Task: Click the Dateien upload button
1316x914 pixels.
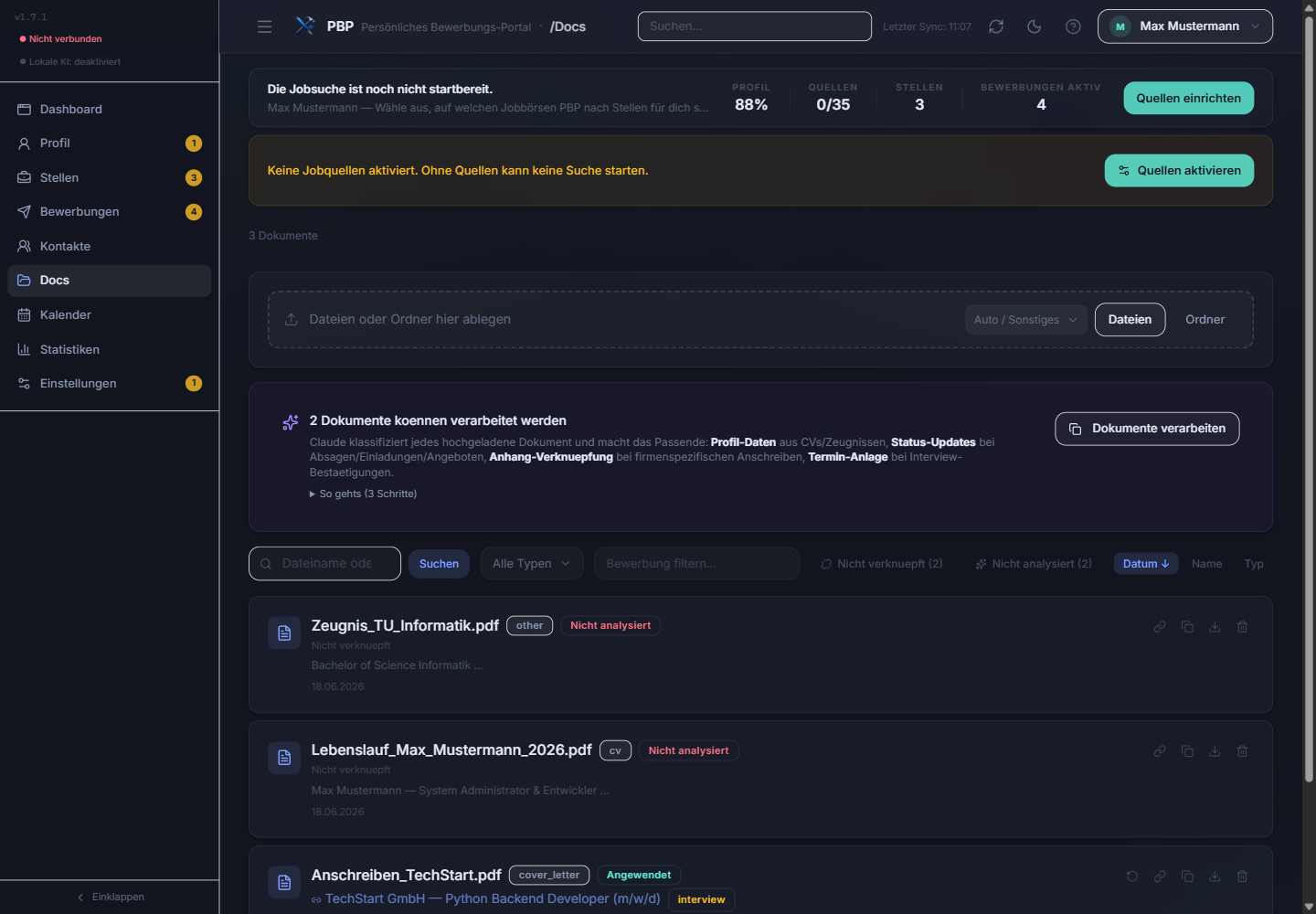Action: [x=1130, y=320]
